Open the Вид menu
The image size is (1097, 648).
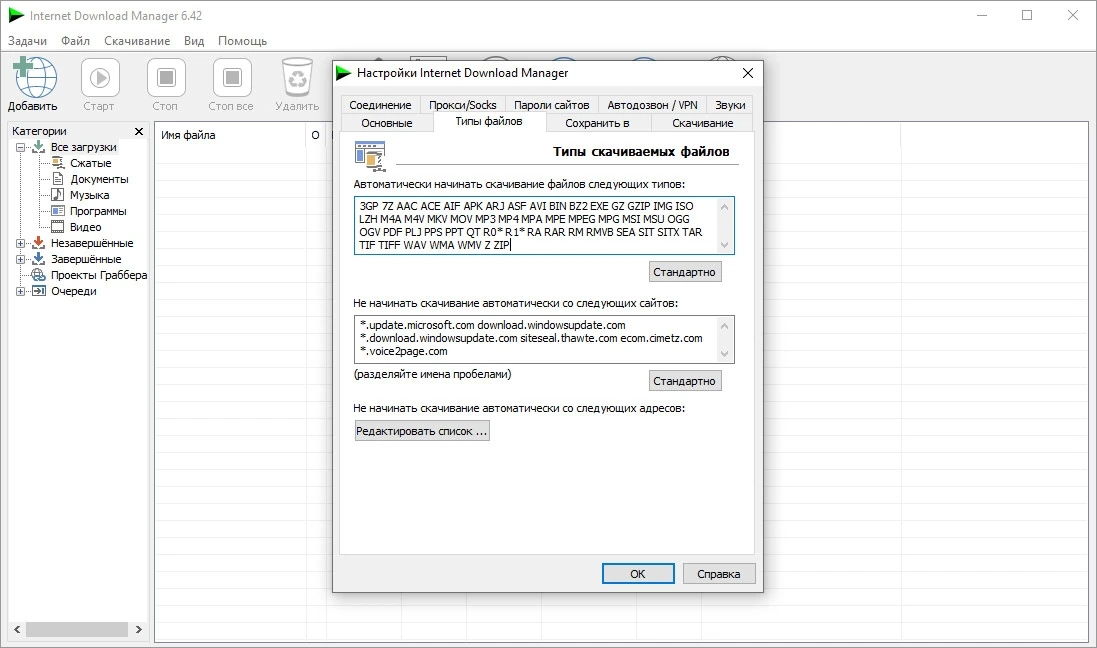click(x=194, y=41)
